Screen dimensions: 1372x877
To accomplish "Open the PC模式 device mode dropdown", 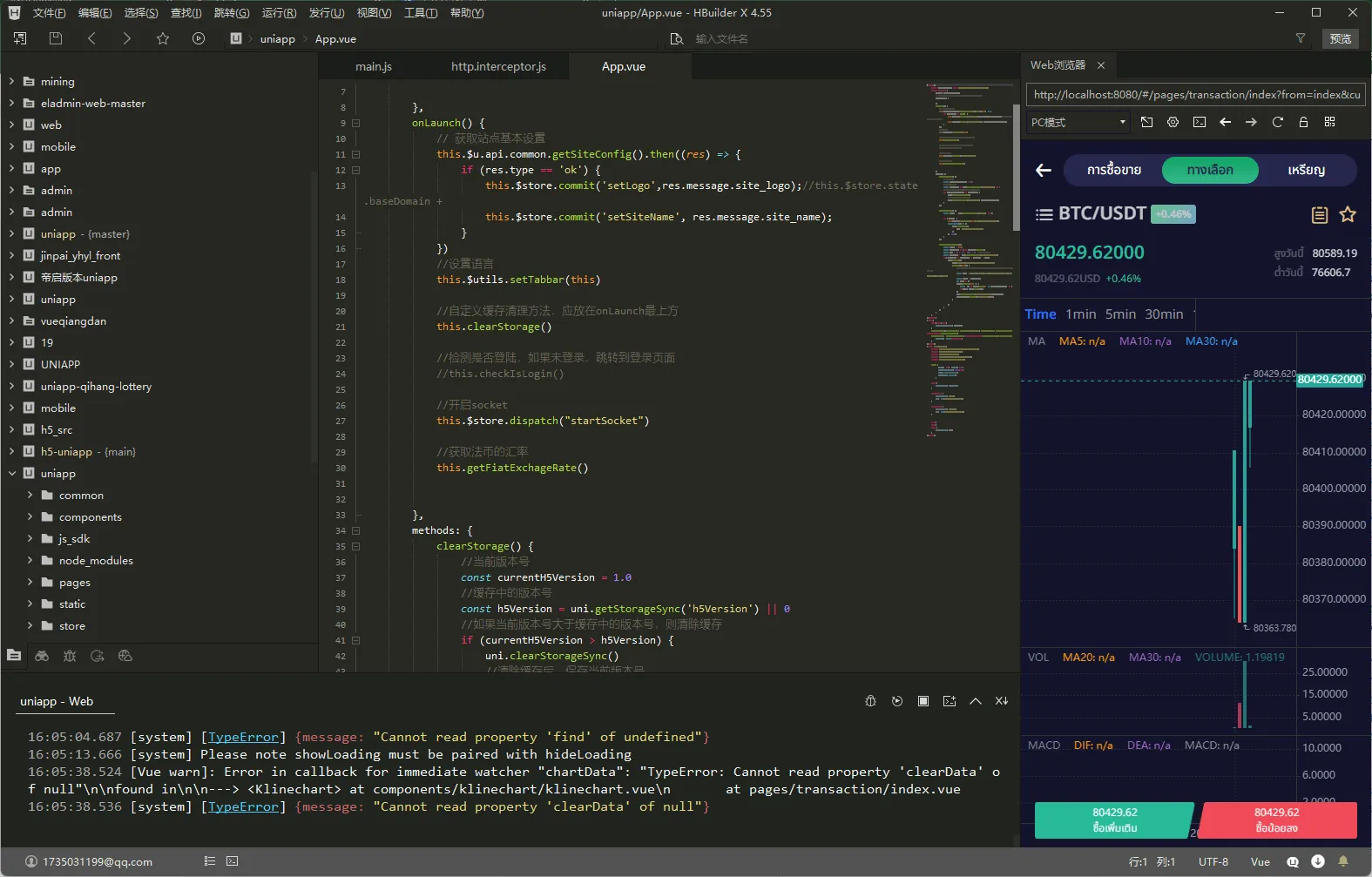I will (x=1078, y=122).
